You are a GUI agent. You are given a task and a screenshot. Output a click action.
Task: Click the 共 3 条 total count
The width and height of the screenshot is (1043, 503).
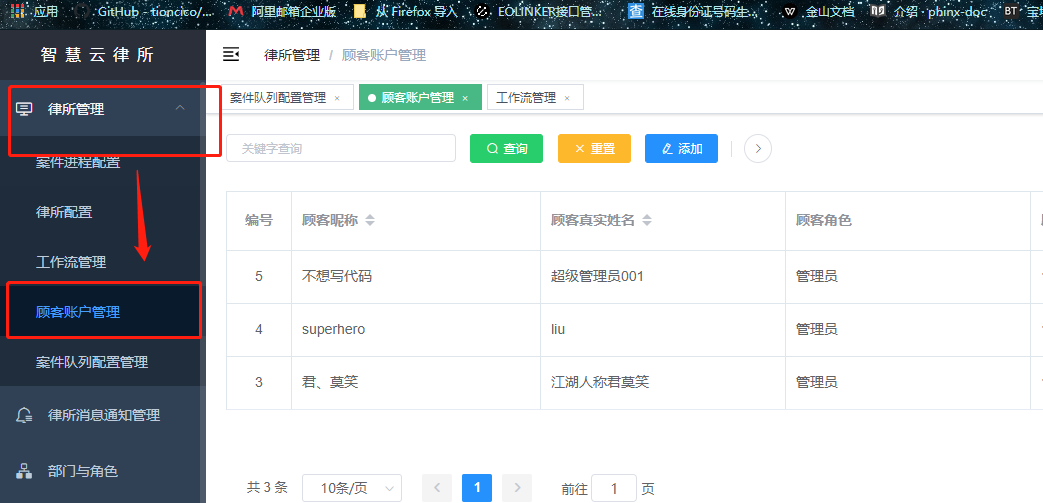pyautogui.click(x=267, y=488)
